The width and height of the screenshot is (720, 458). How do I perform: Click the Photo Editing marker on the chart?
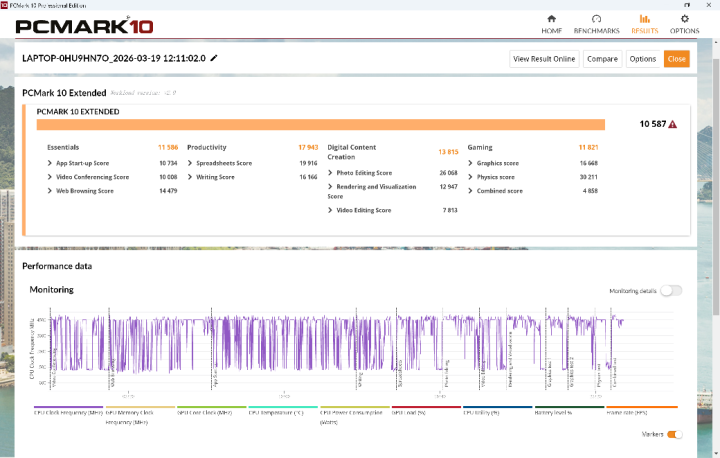click(x=446, y=373)
